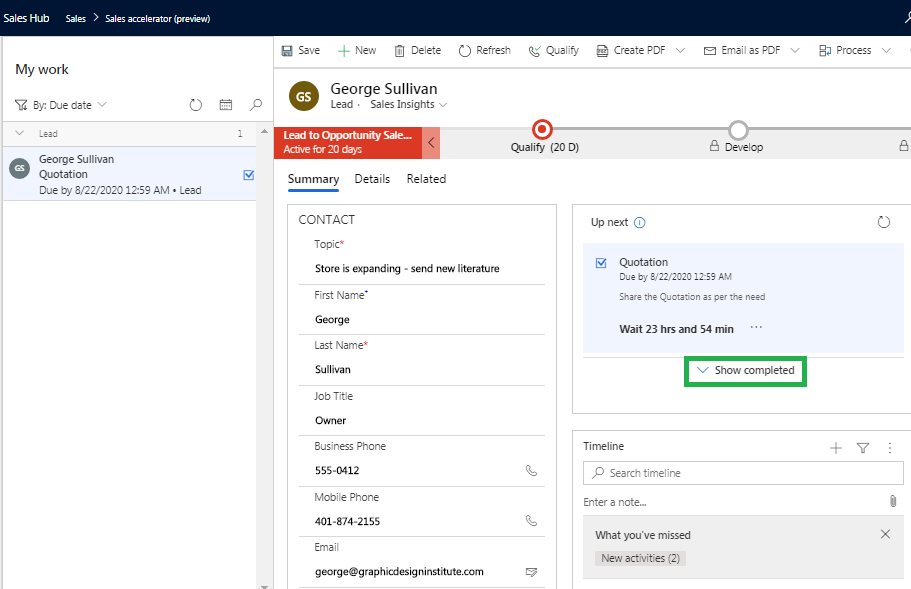911x589 pixels.
Task: Create a New record
Action: tap(357, 51)
